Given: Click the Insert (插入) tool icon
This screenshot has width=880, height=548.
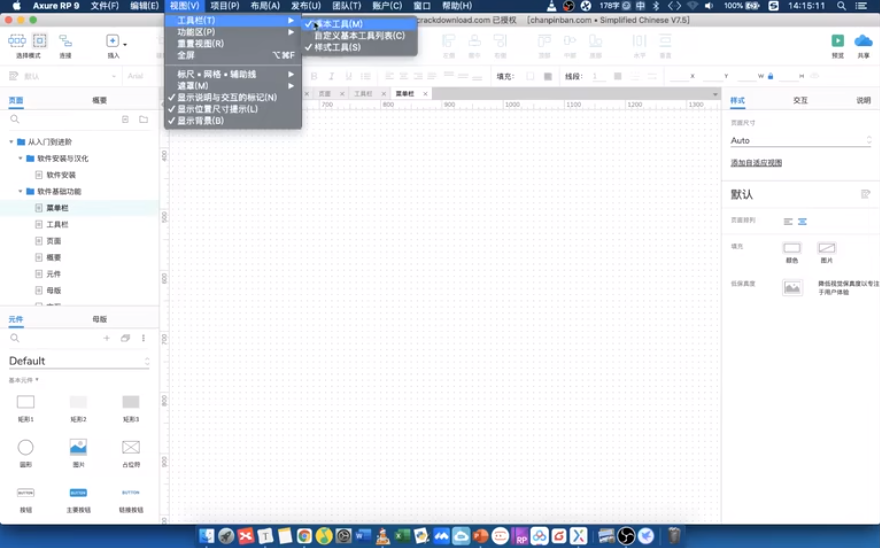Looking at the screenshot, I should coord(113,41).
